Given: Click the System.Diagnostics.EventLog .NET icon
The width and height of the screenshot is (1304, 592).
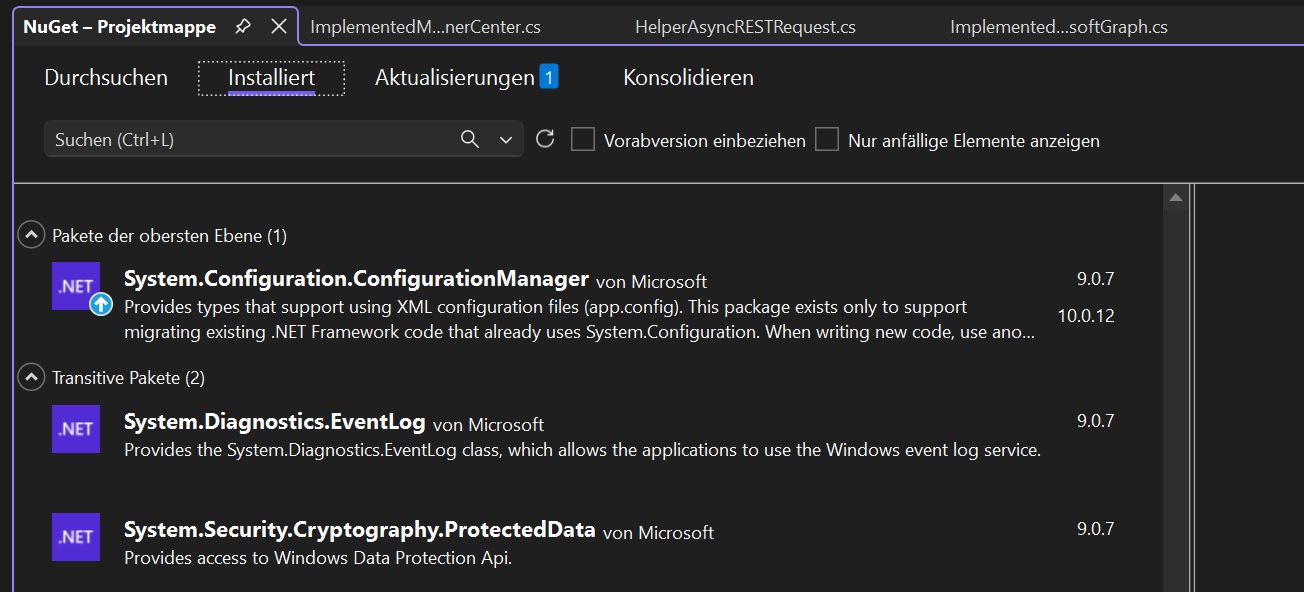Looking at the screenshot, I should coord(76,429).
